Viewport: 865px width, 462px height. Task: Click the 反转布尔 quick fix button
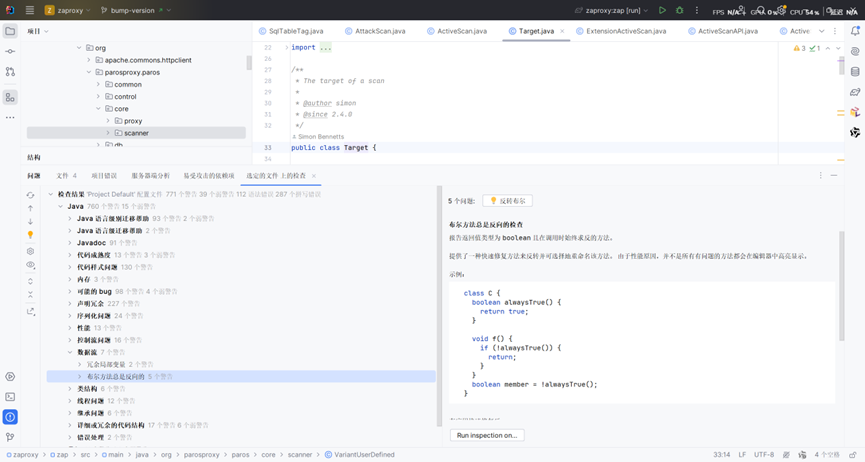507,201
